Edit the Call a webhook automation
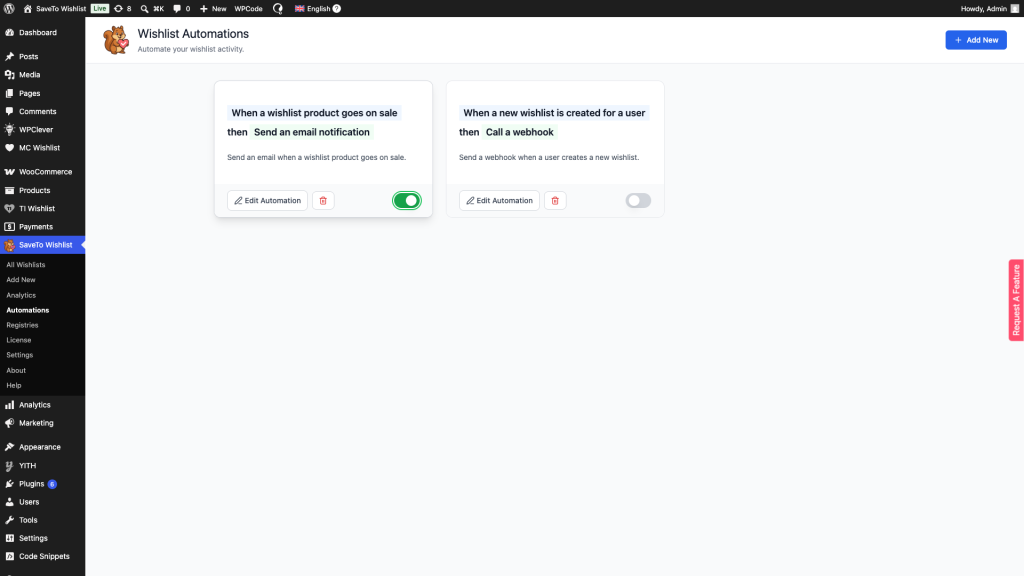The width and height of the screenshot is (1024, 576). (499, 200)
